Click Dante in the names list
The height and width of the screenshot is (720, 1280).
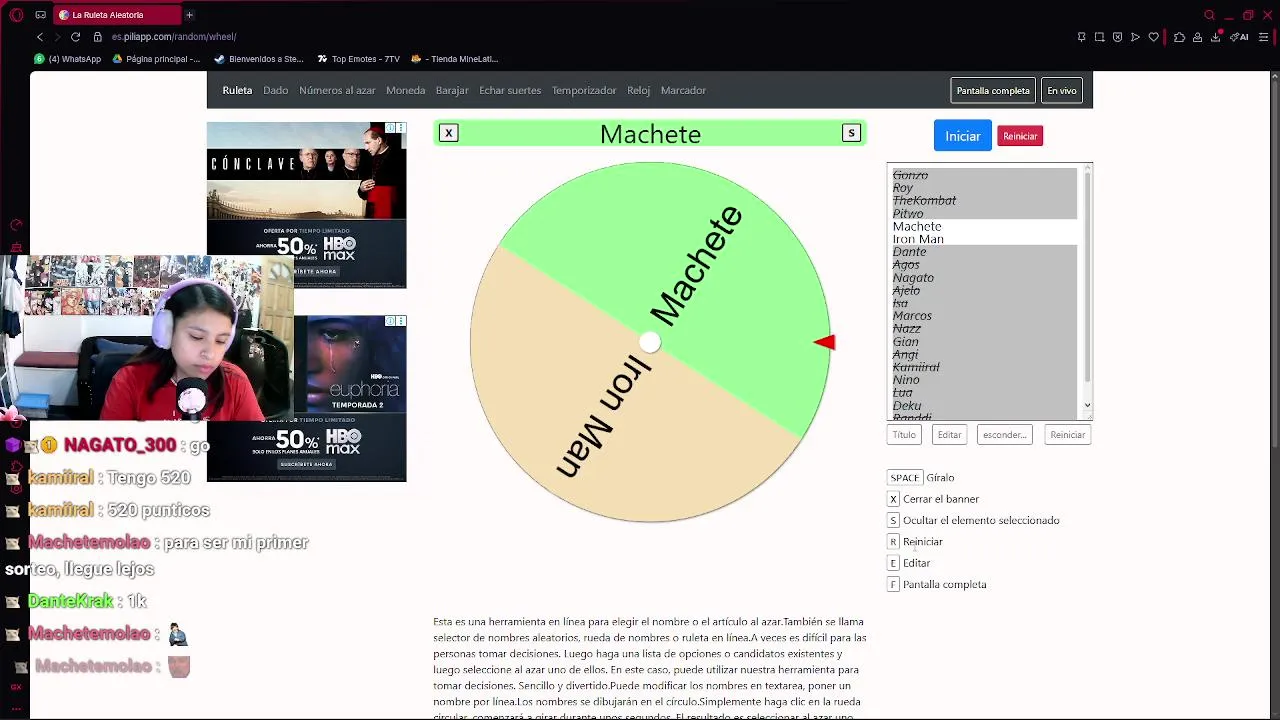point(909,252)
